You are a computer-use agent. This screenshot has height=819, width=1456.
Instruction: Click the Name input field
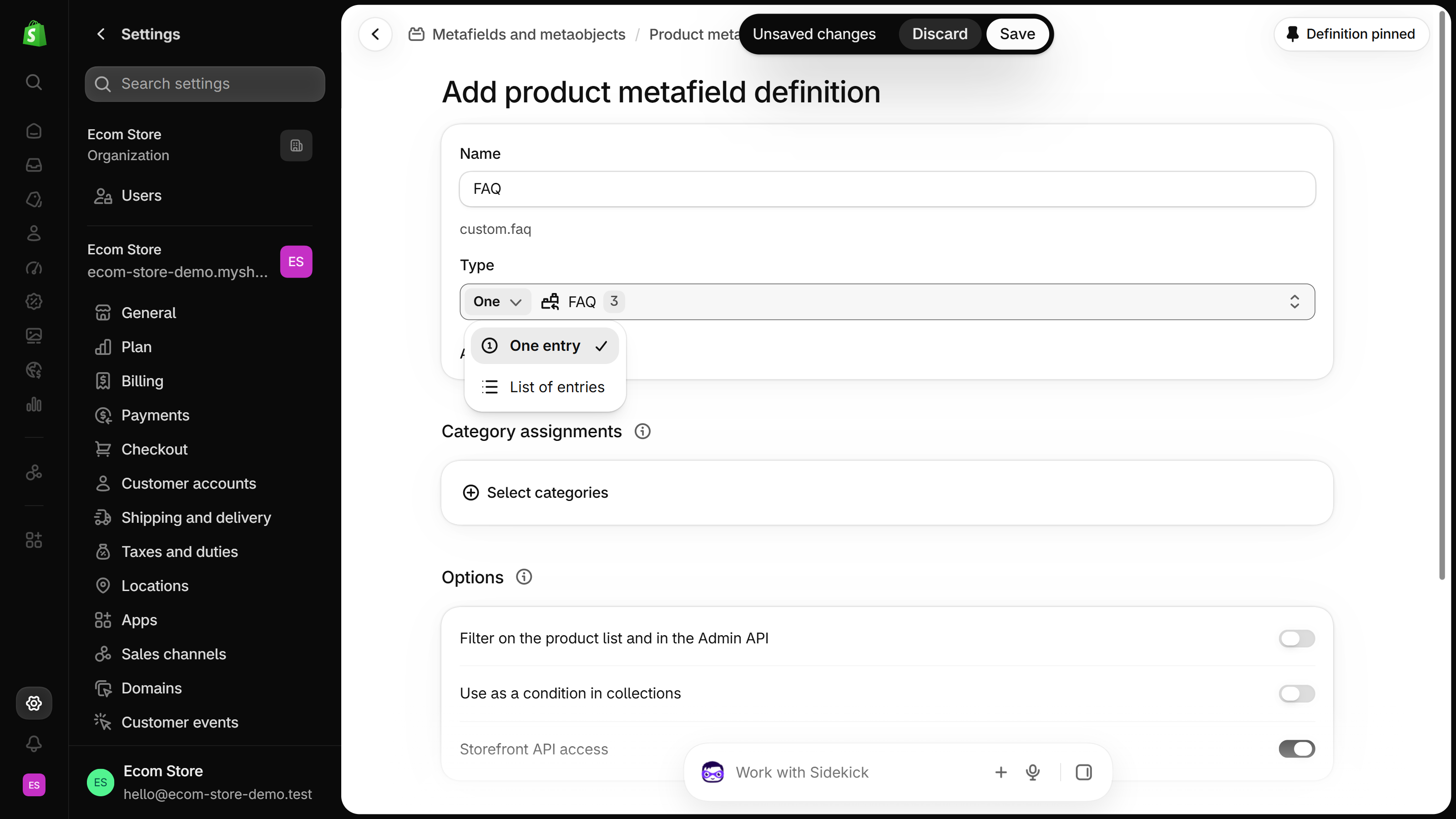click(887, 189)
